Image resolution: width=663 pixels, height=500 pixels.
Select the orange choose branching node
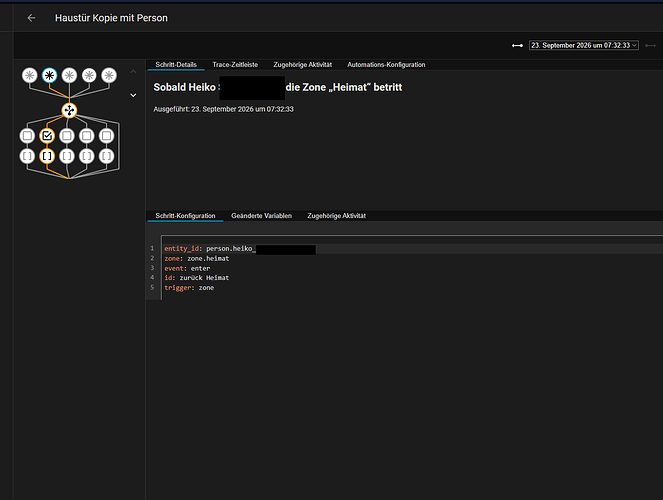tap(69, 111)
